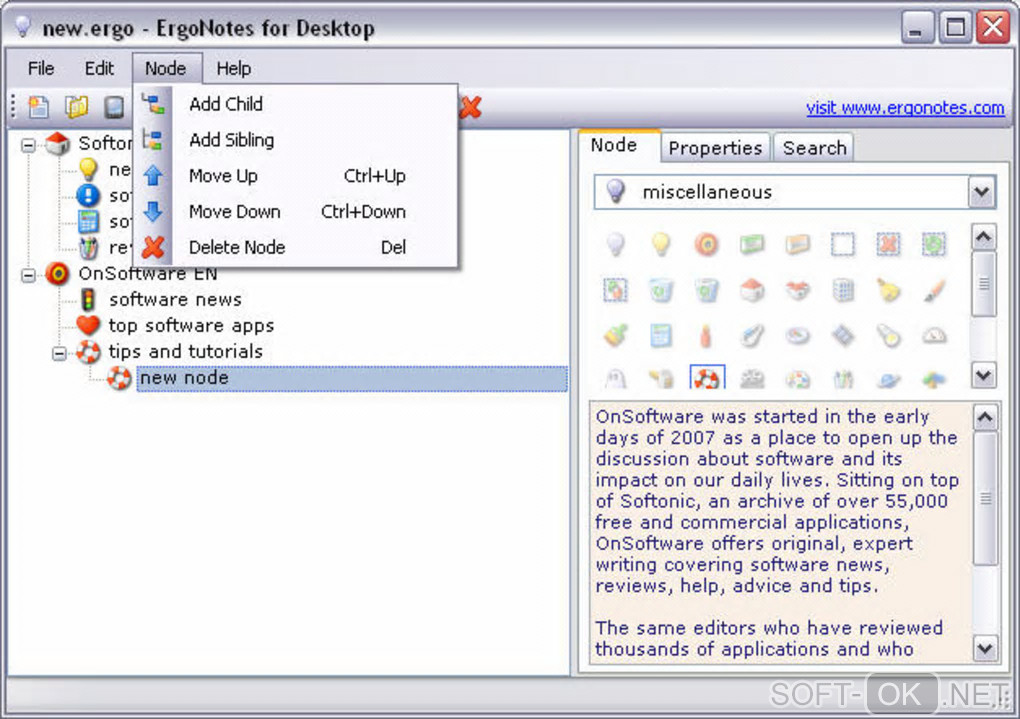Pick the yellow lightbulb icon in the icon grid
The image size is (1020, 719).
tap(661, 244)
